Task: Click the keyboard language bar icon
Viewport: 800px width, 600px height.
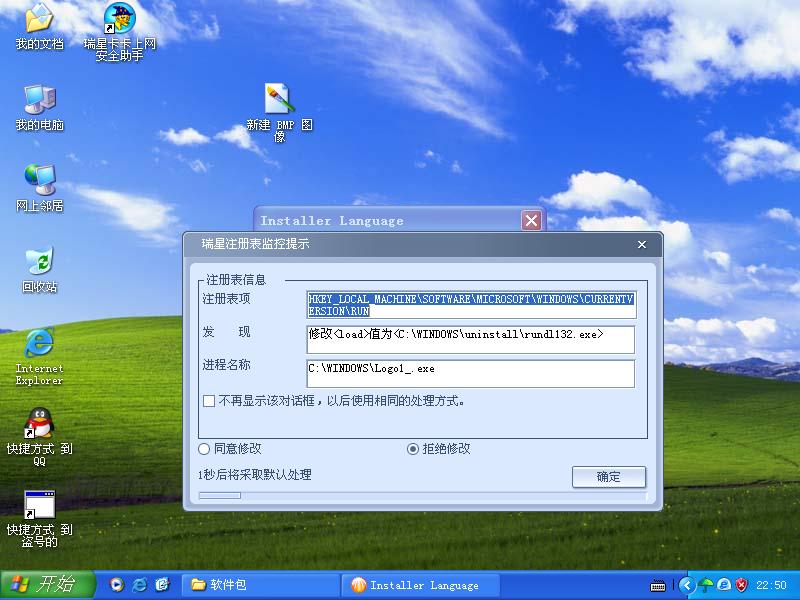Action: pos(658,585)
